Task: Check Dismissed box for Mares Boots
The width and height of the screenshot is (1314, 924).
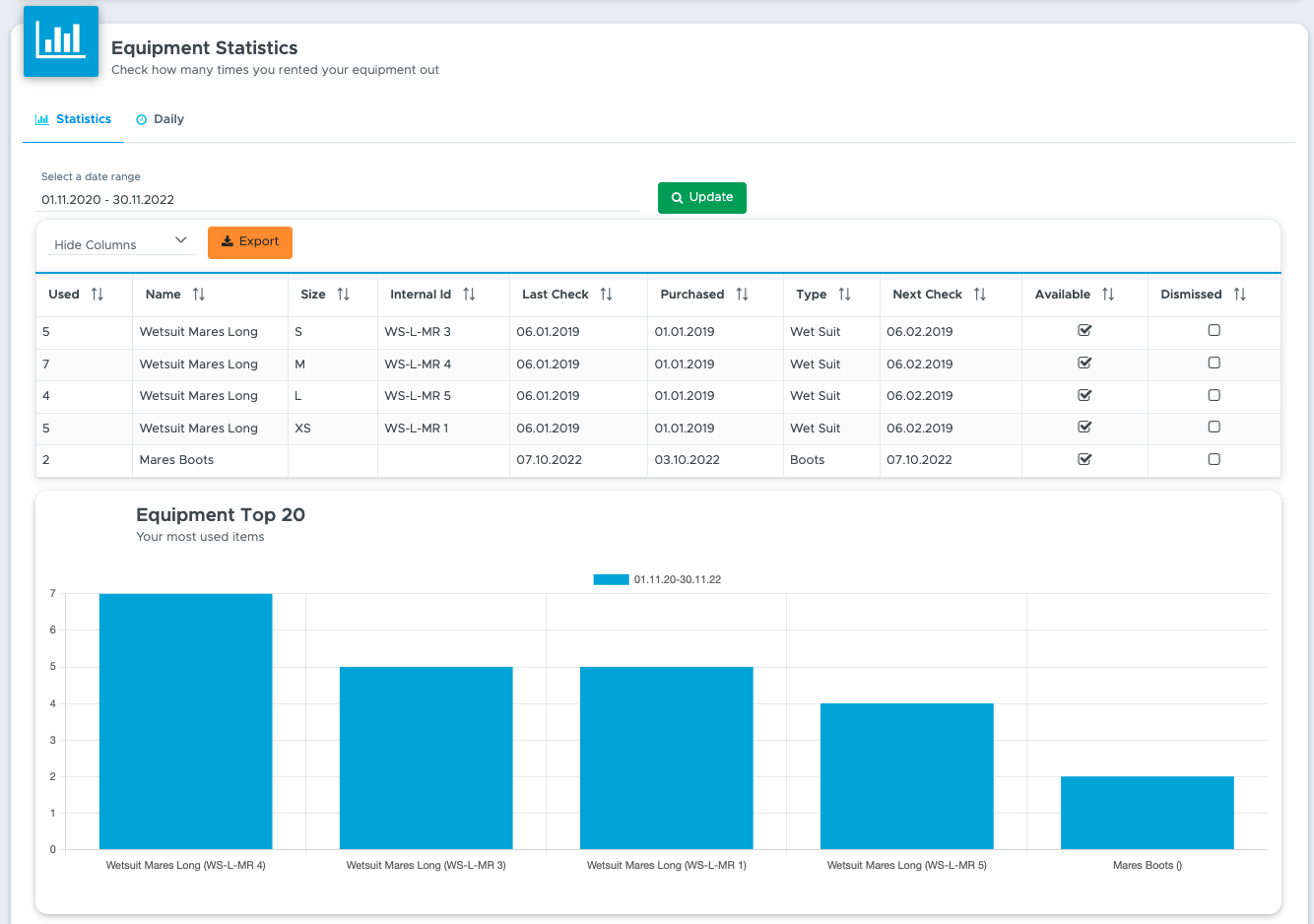Action: click(x=1215, y=459)
